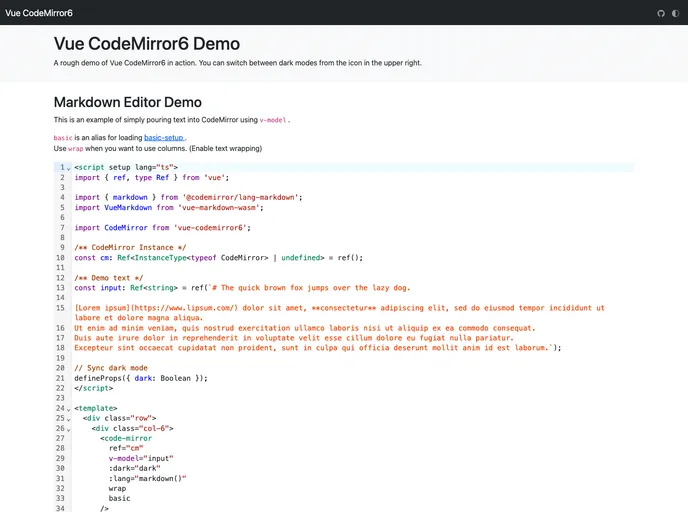Click the "<template>" tag text
This screenshot has height=512, width=688.
96,408
